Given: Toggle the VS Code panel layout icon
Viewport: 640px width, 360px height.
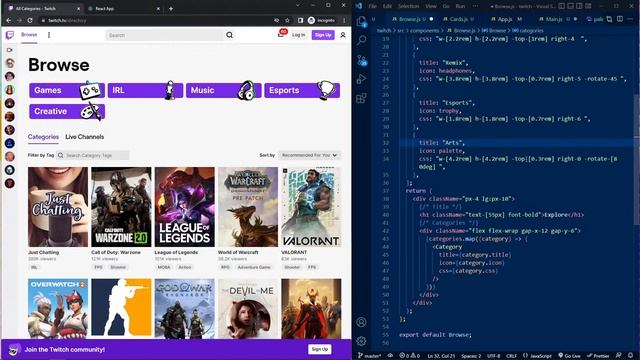Looking at the screenshot, I should click(571, 6).
